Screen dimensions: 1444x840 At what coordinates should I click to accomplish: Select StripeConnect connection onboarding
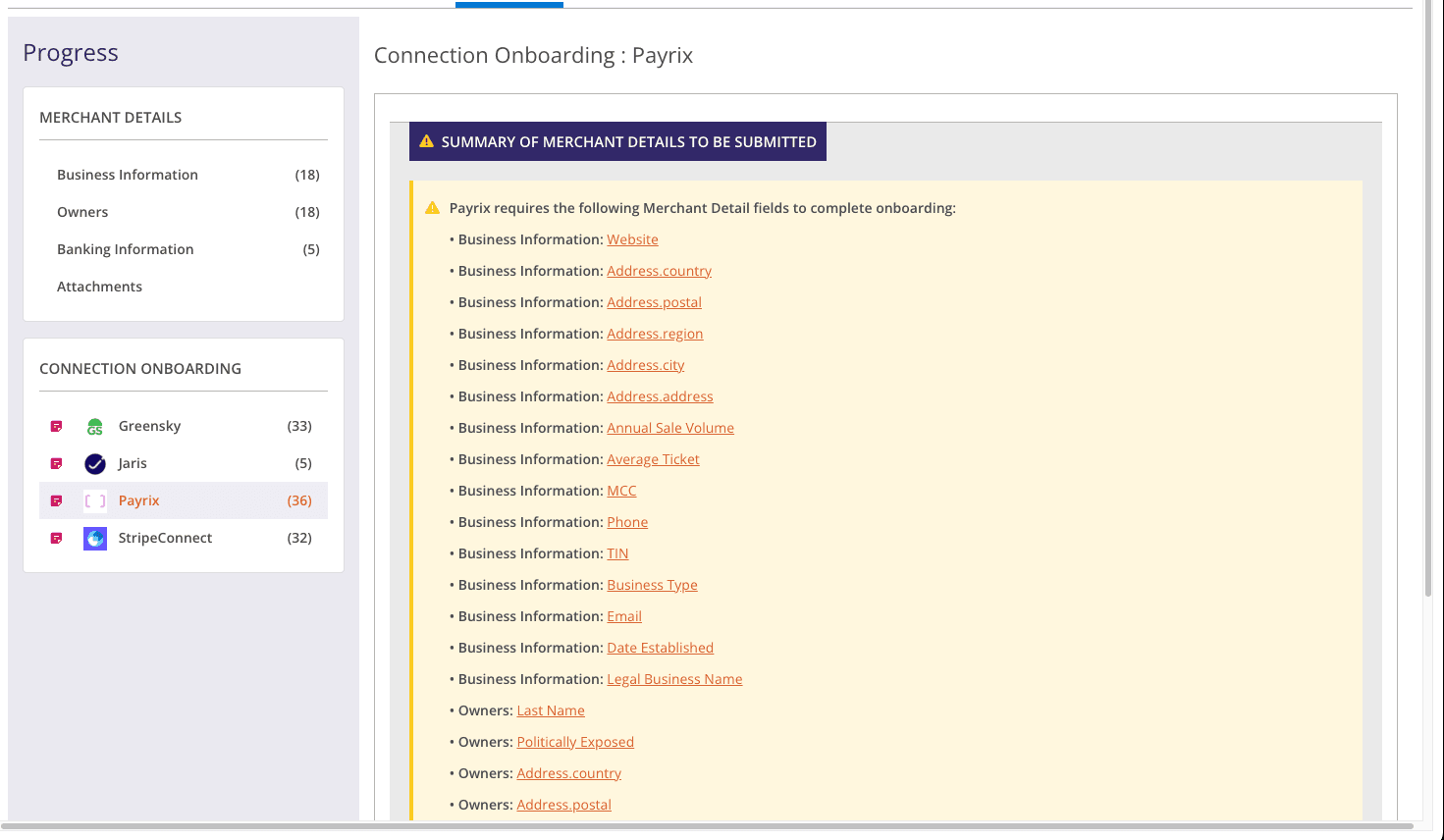pyautogui.click(x=184, y=538)
